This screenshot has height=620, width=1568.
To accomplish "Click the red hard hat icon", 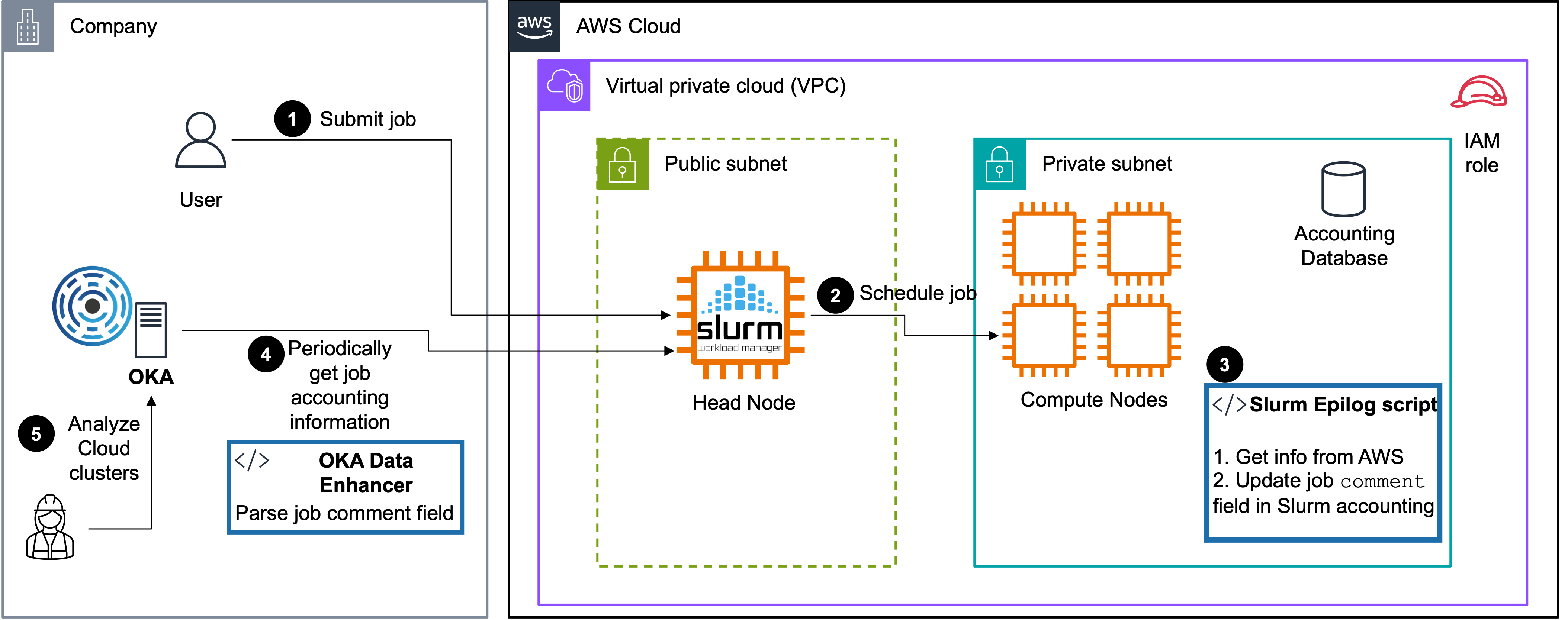I will point(1478,92).
